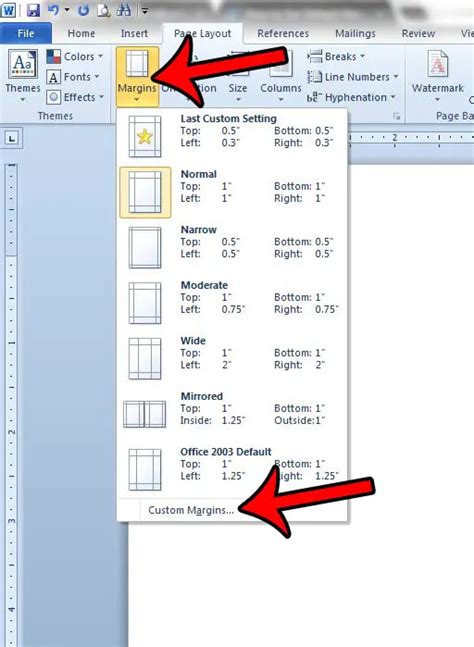Viewport: 474px width, 647px height.
Task: Switch to the References tab
Action: (283, 33)
